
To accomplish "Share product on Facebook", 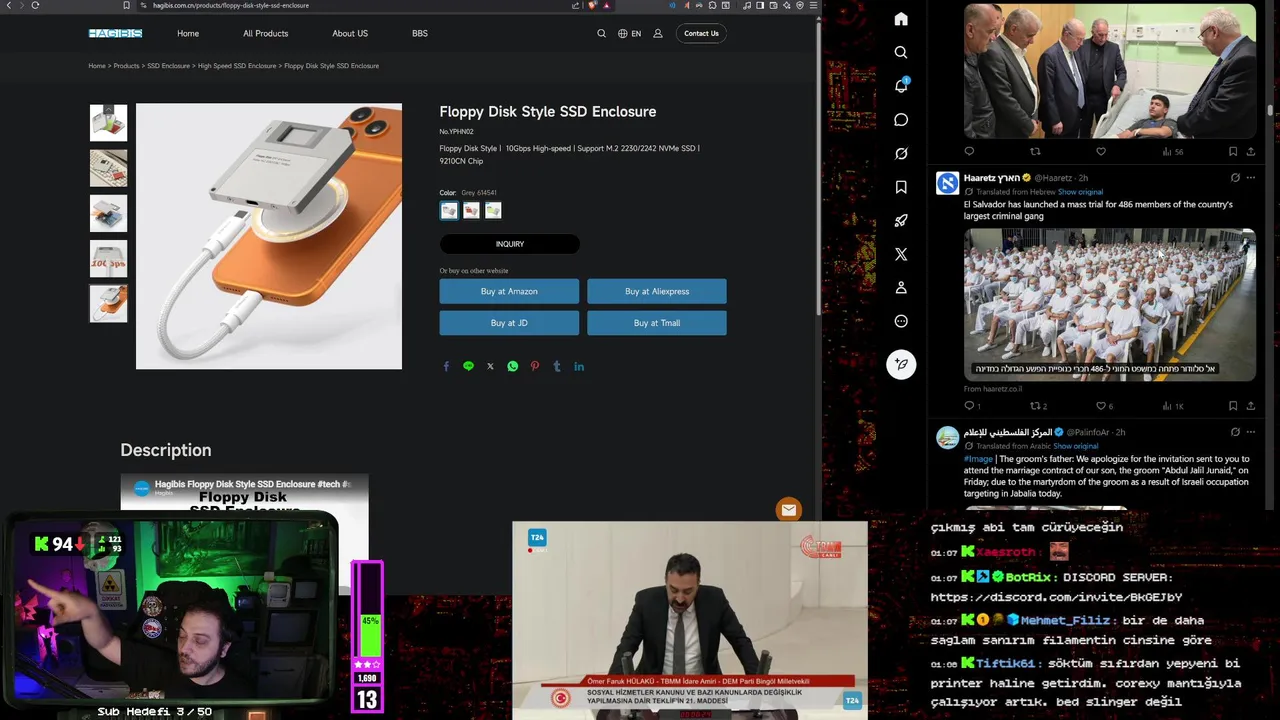I will pos(446,366).
